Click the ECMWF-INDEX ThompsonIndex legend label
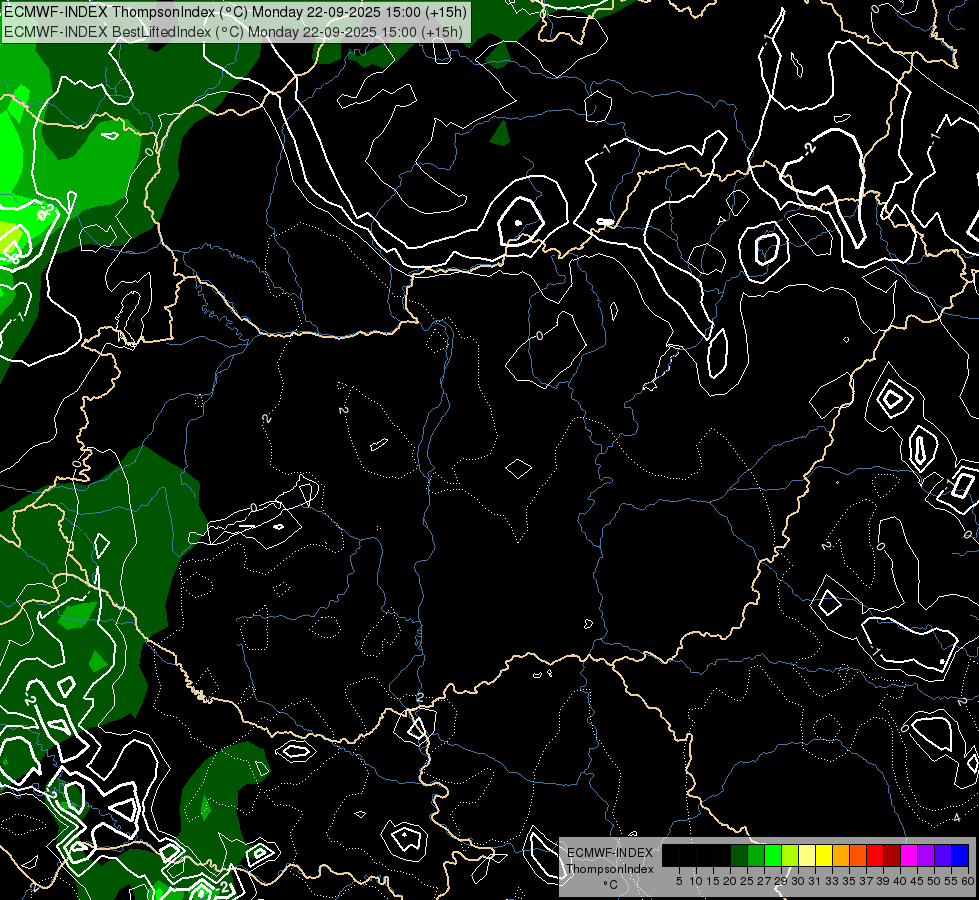Image resolution: width=979 pixels, height=900 pixels. tap(610, 861)
